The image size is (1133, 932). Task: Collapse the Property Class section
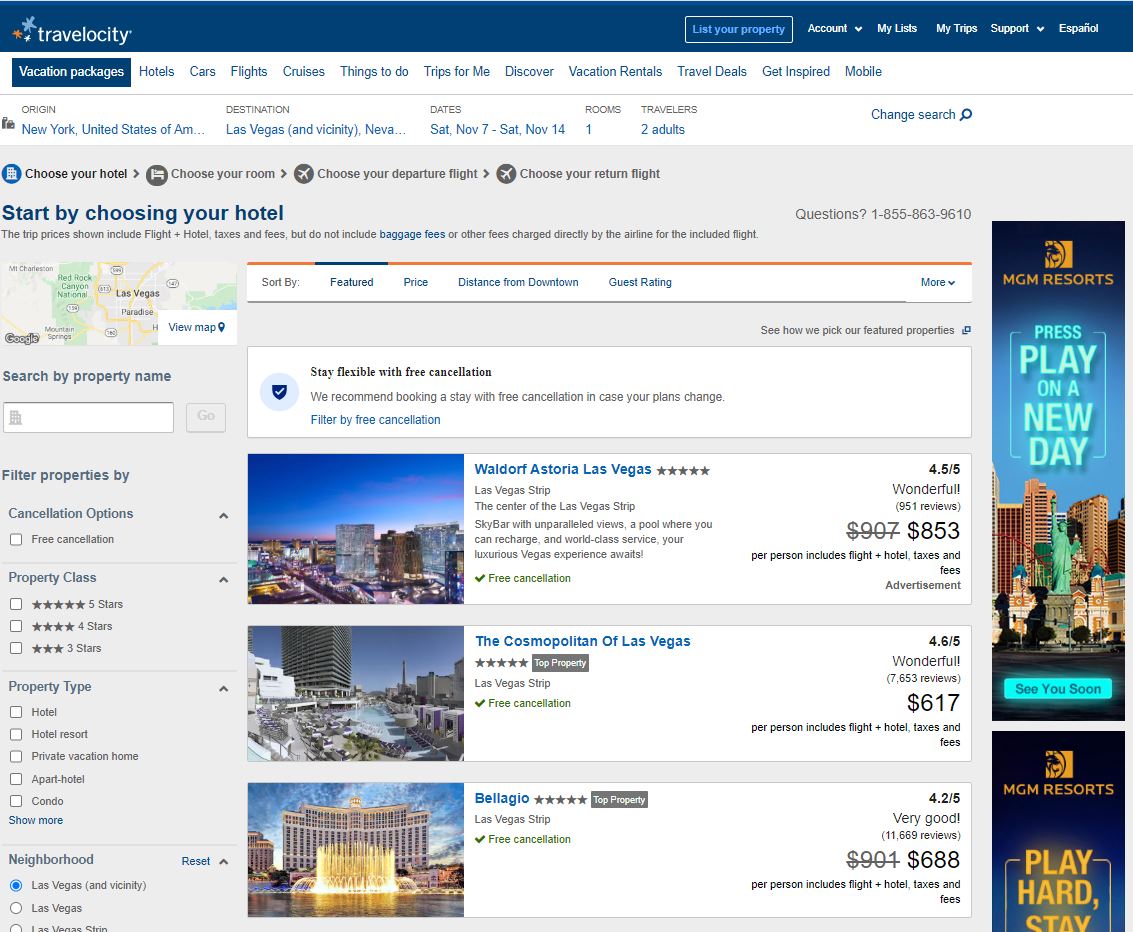pos(223,579)
